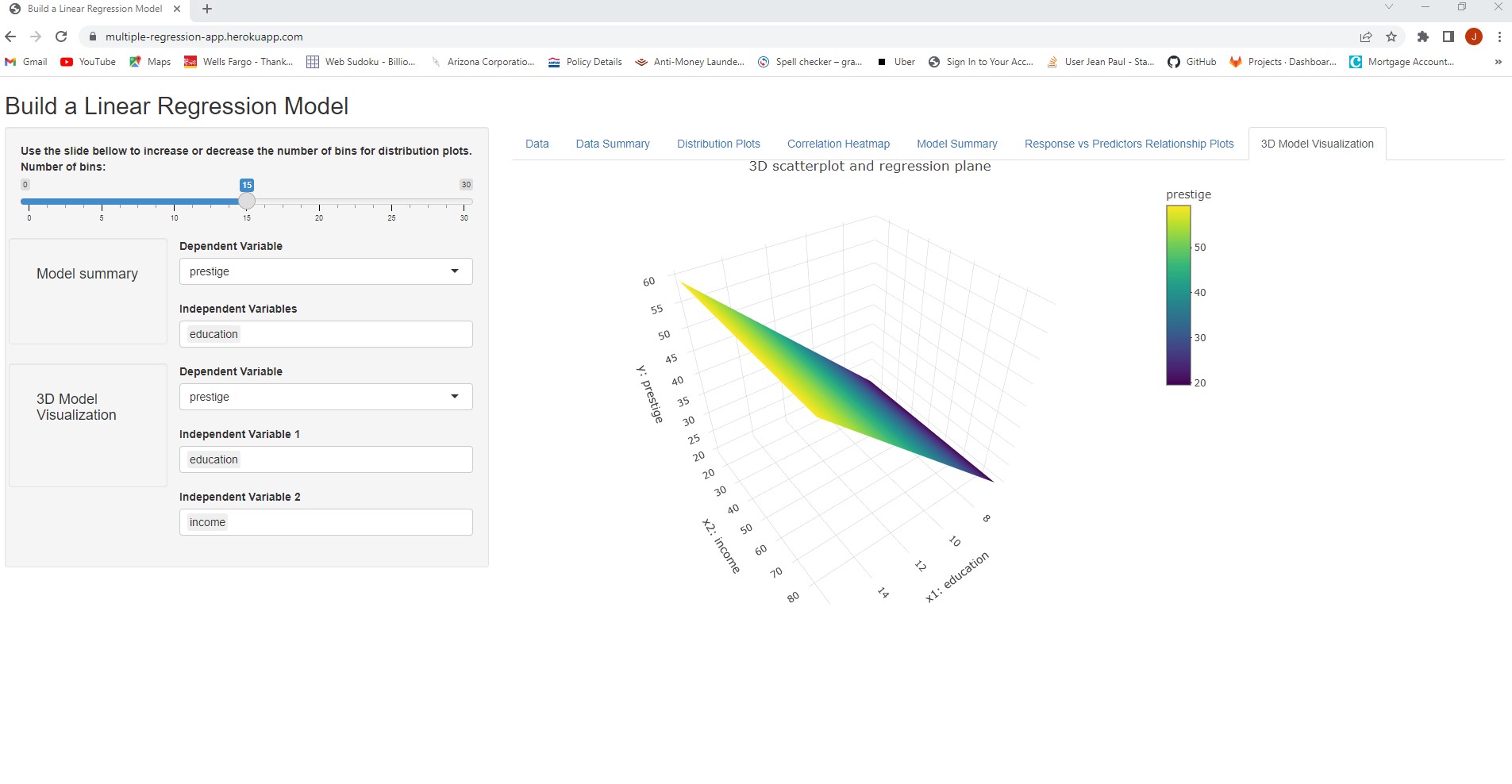1512x784 pixels.
Task: Open a new browser tab
Action: click(207, 9)
